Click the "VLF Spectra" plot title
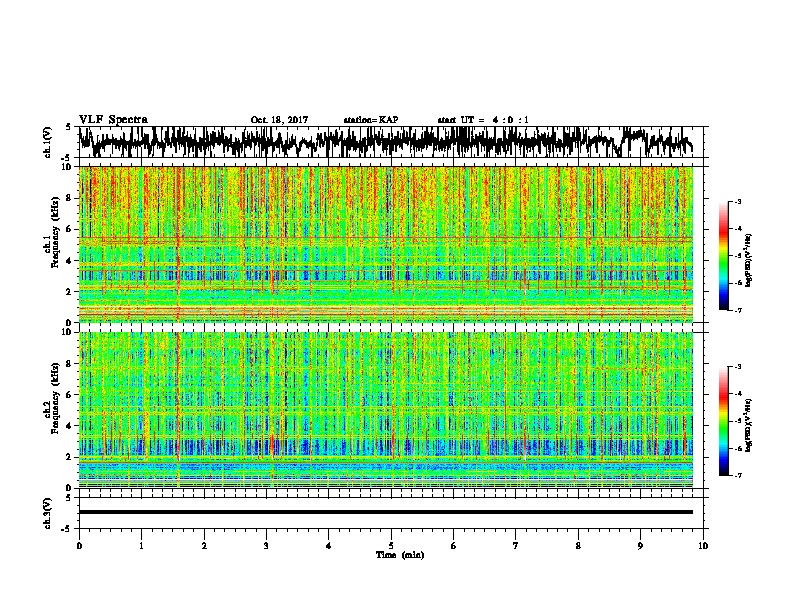792x612 pixels. tap(113, 119)
